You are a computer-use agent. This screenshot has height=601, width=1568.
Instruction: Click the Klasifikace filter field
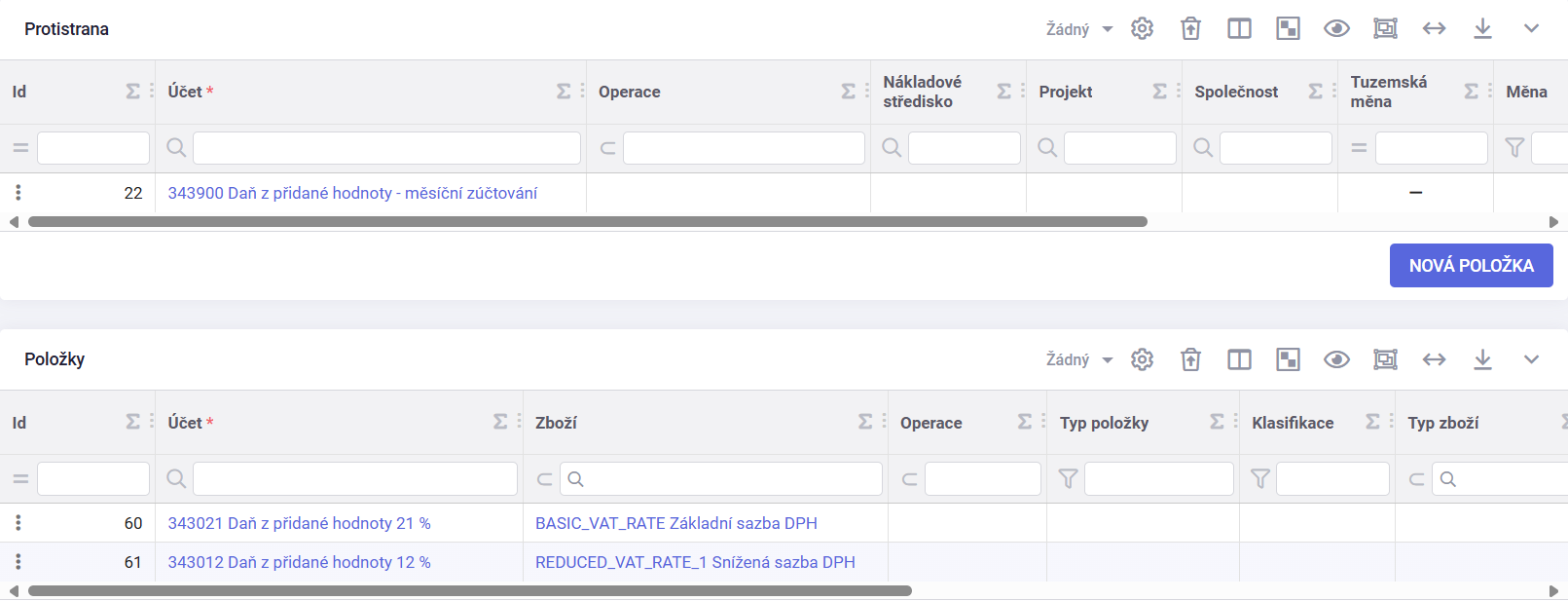(1332, 478)
